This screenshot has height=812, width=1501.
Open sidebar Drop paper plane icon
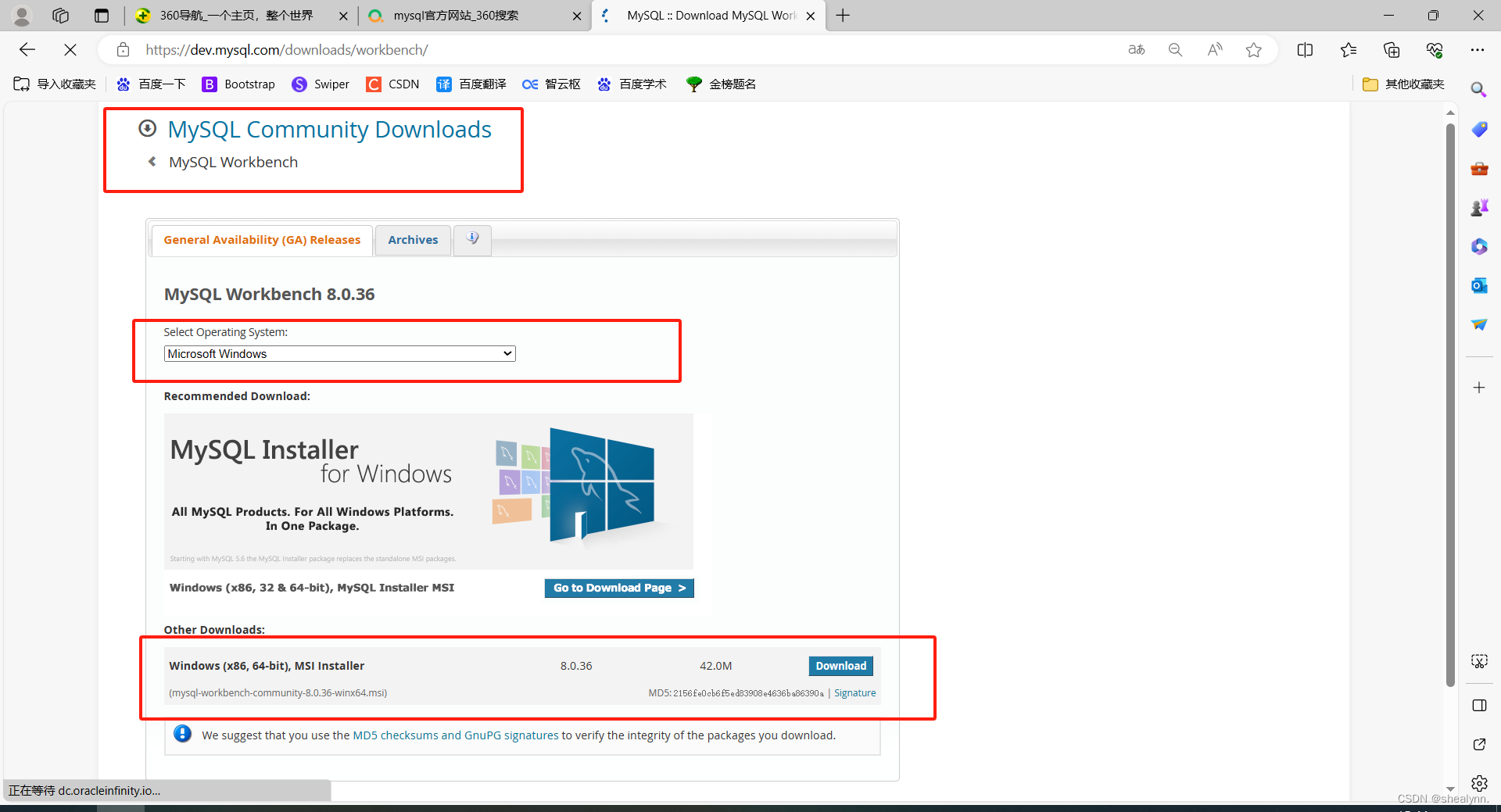(1479, 324)
